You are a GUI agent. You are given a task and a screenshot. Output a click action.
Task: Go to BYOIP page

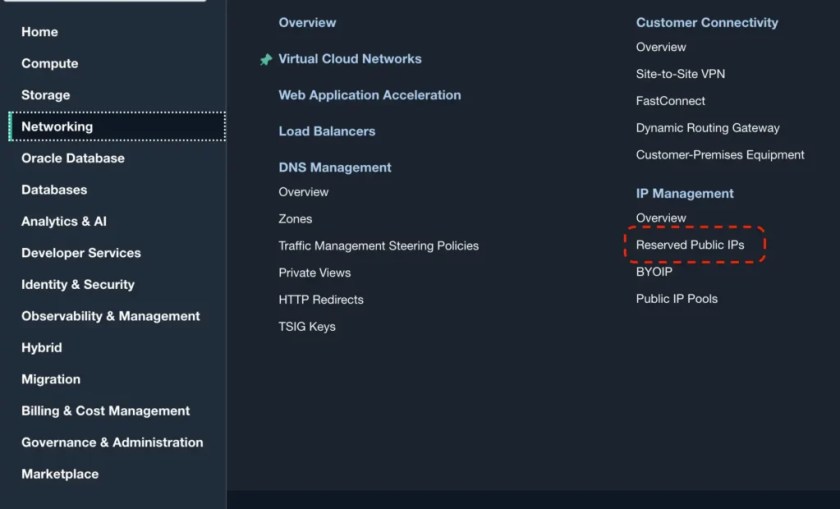pyautogui.click(x=654, y=272)
